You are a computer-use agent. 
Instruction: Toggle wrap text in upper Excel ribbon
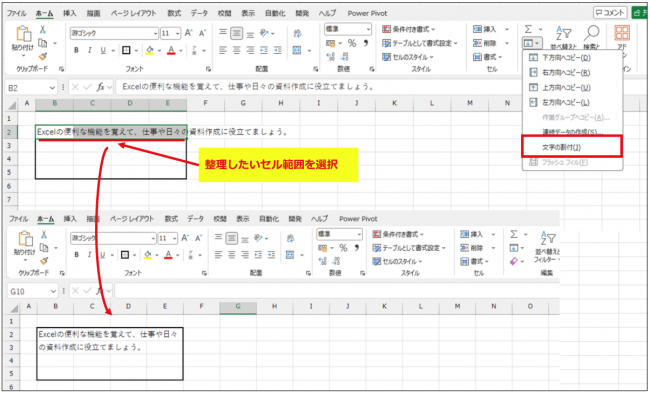[x=297, y=33]
